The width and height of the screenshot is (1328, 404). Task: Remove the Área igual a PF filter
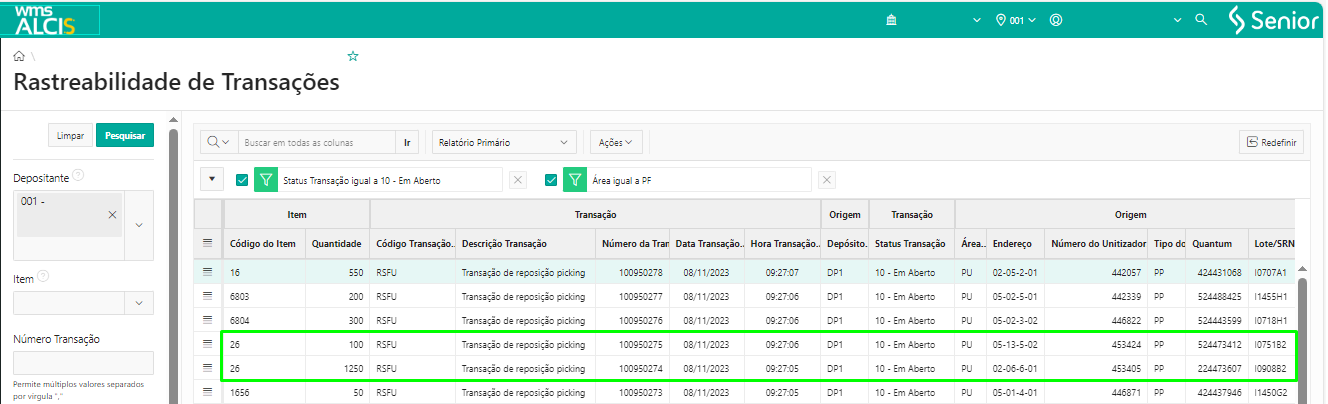(827, 180)
